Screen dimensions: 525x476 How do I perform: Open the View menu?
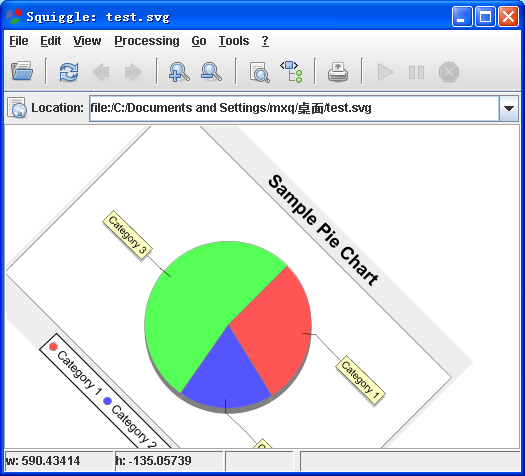(x=87, y=41)
